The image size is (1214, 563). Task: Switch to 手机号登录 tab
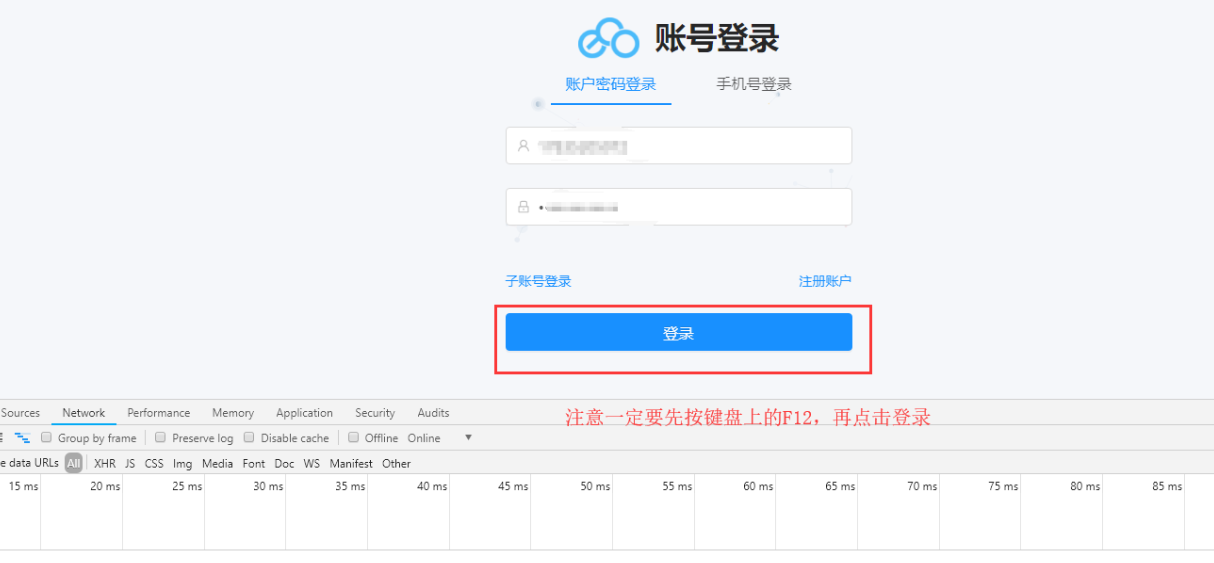(754, 84)
